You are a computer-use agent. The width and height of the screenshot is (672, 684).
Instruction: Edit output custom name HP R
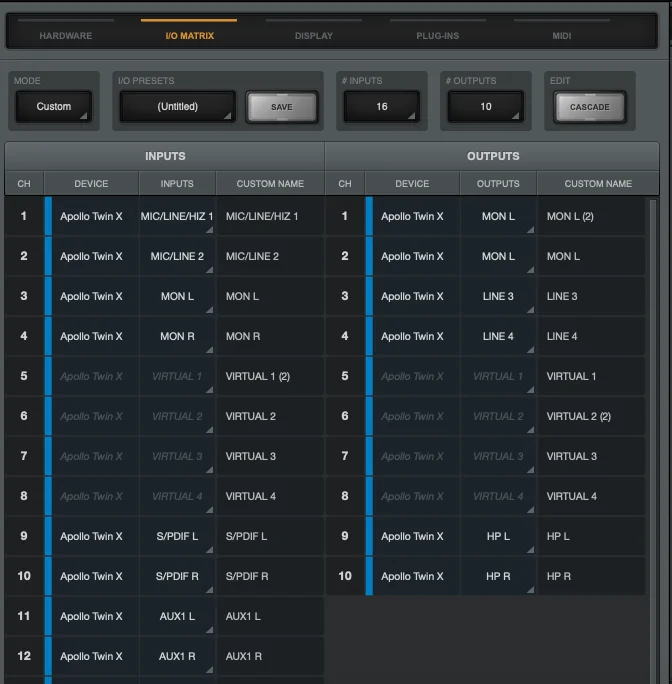click(592, 576)
